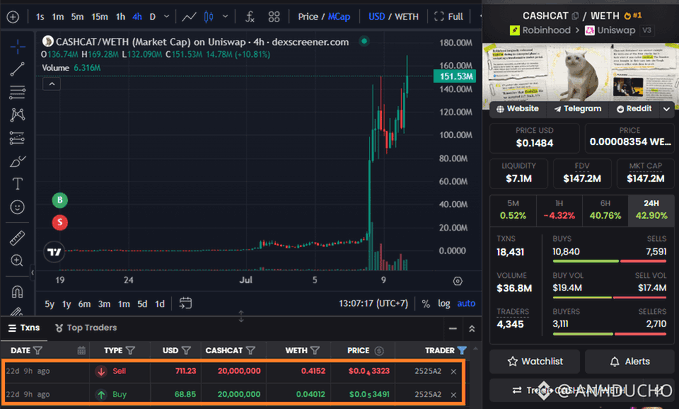Filter transactions by TYPE
The width and height of the screenshot is (679, 409).
[x=130, y=350]
